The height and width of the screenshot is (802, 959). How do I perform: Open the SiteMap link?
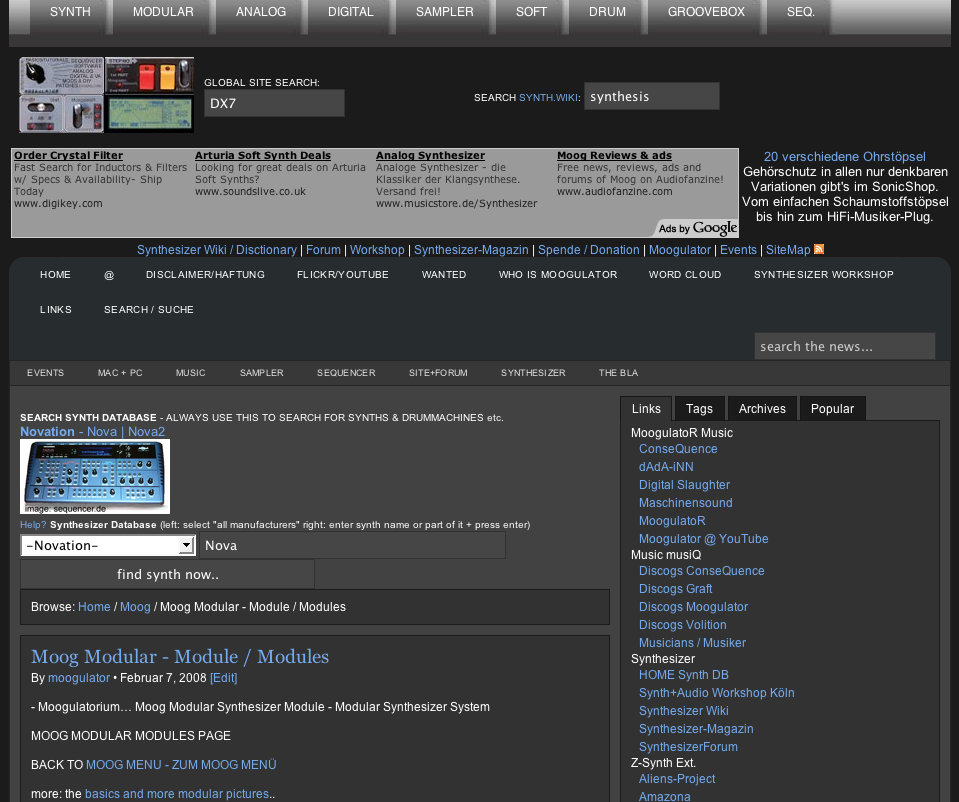pos(788,250)
